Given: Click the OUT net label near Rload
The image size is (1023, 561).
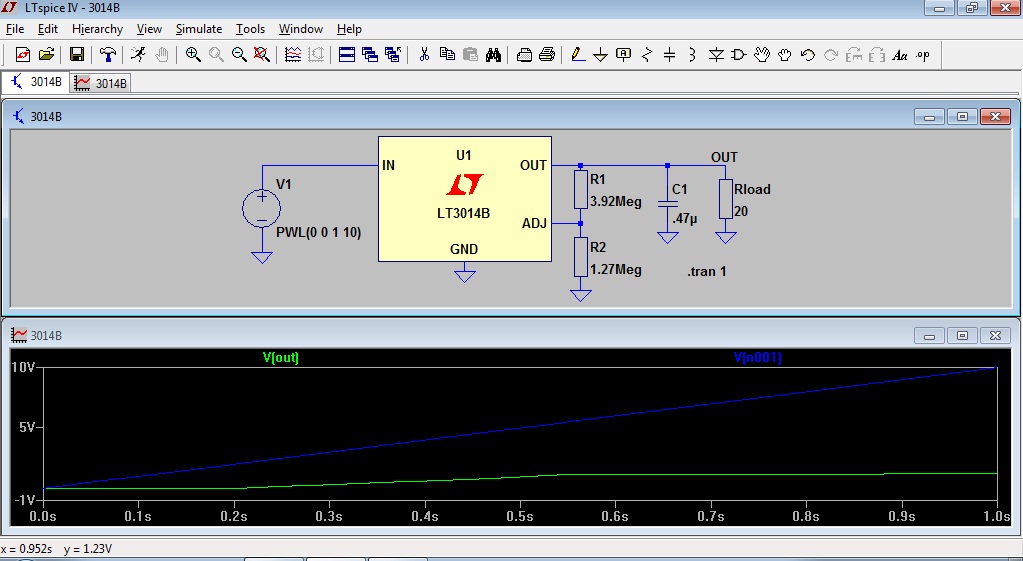Looking at the screenshot, I should pos(724,157).
